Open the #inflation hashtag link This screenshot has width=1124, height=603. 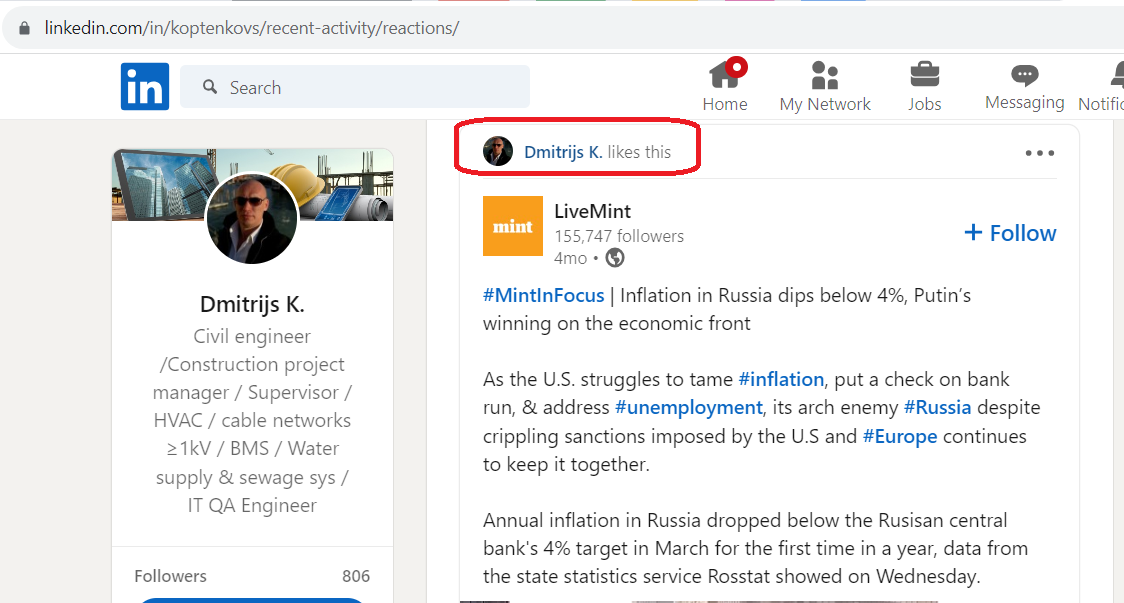pos(781,379)
